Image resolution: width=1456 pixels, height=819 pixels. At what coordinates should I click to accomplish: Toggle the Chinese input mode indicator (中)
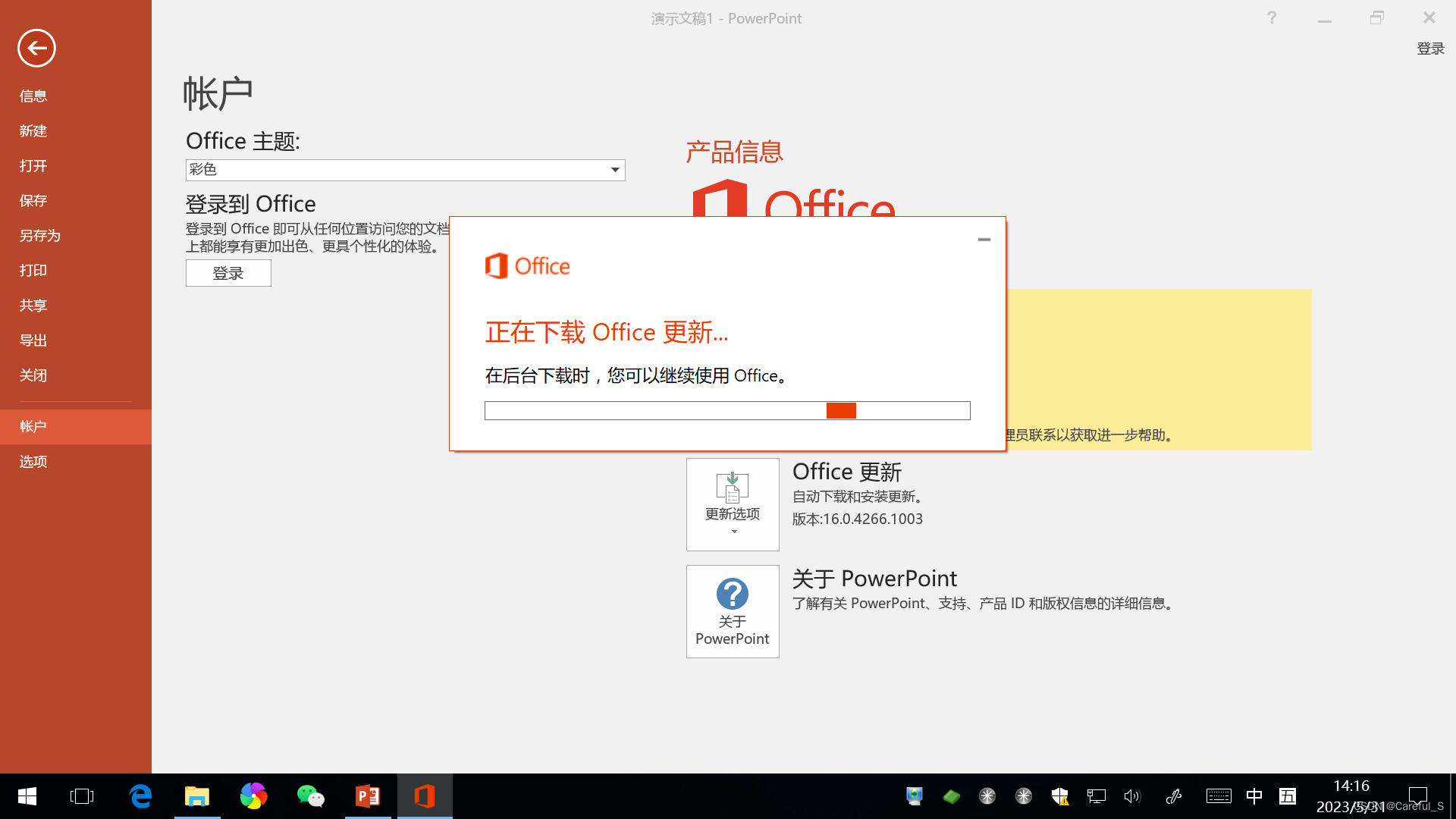tap(1254, 796)
